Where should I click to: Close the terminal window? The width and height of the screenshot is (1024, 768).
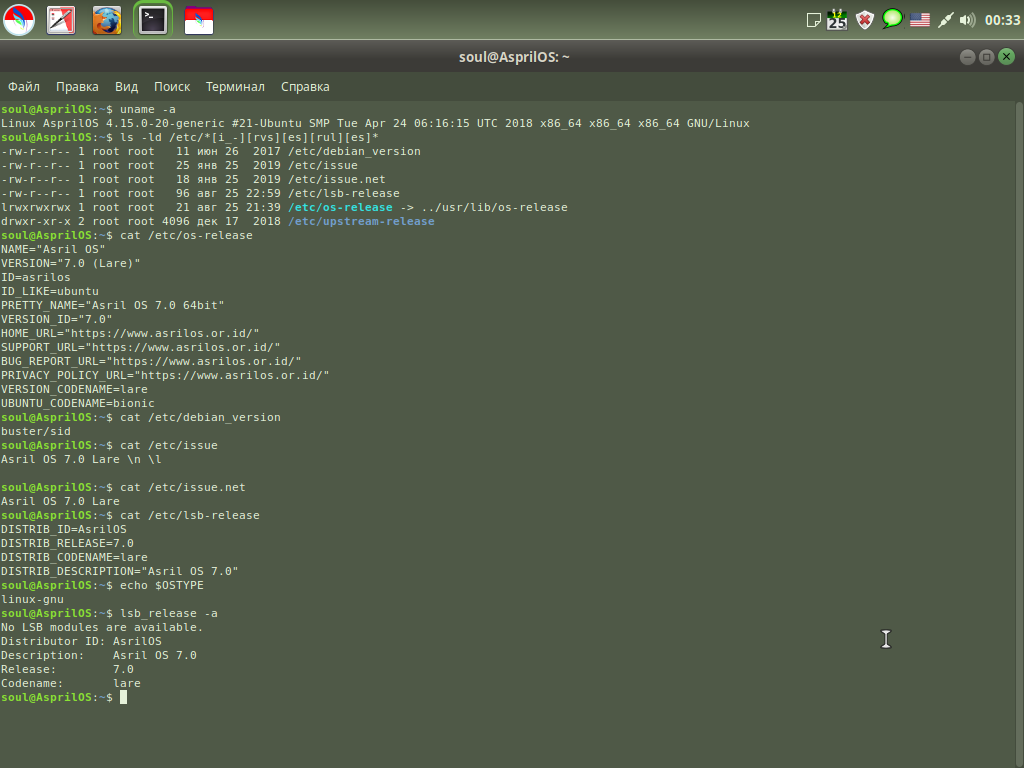pos(1006,57)
